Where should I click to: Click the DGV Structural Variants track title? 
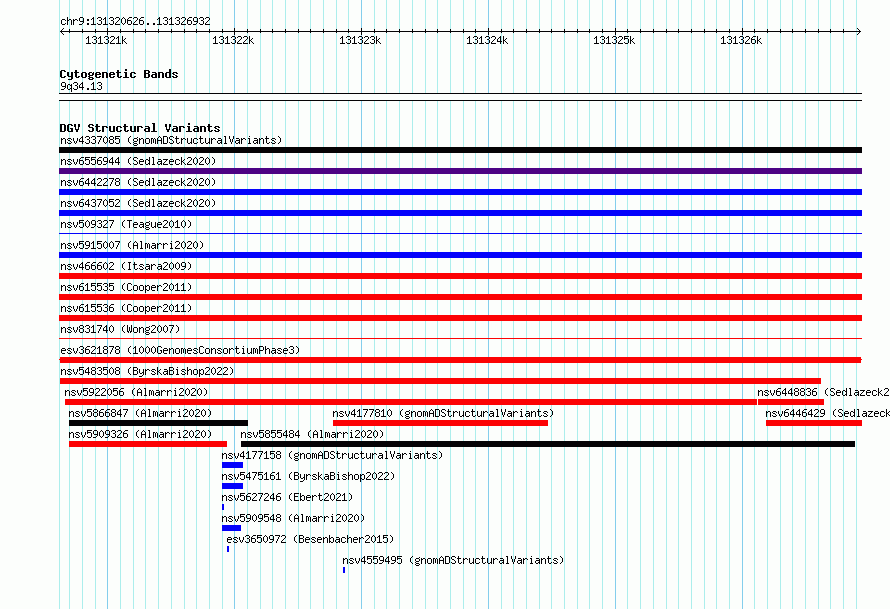click(x=140, y=128)
